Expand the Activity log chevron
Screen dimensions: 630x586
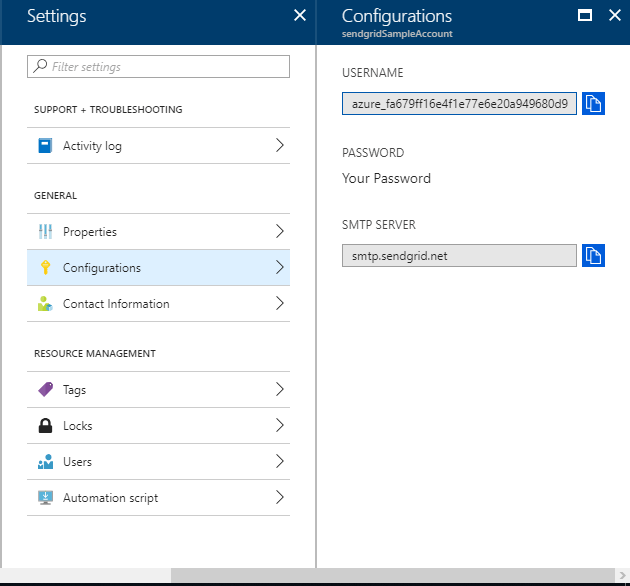[x=280, y=145]
